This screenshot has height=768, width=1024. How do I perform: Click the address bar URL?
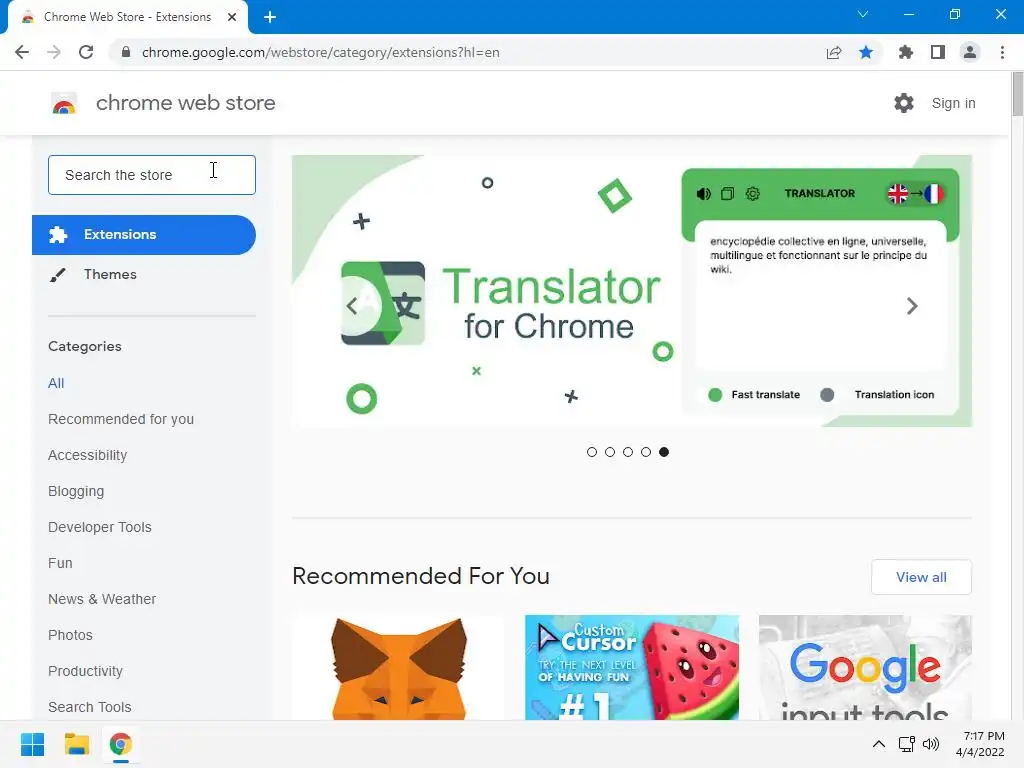[x=320, y=52]
